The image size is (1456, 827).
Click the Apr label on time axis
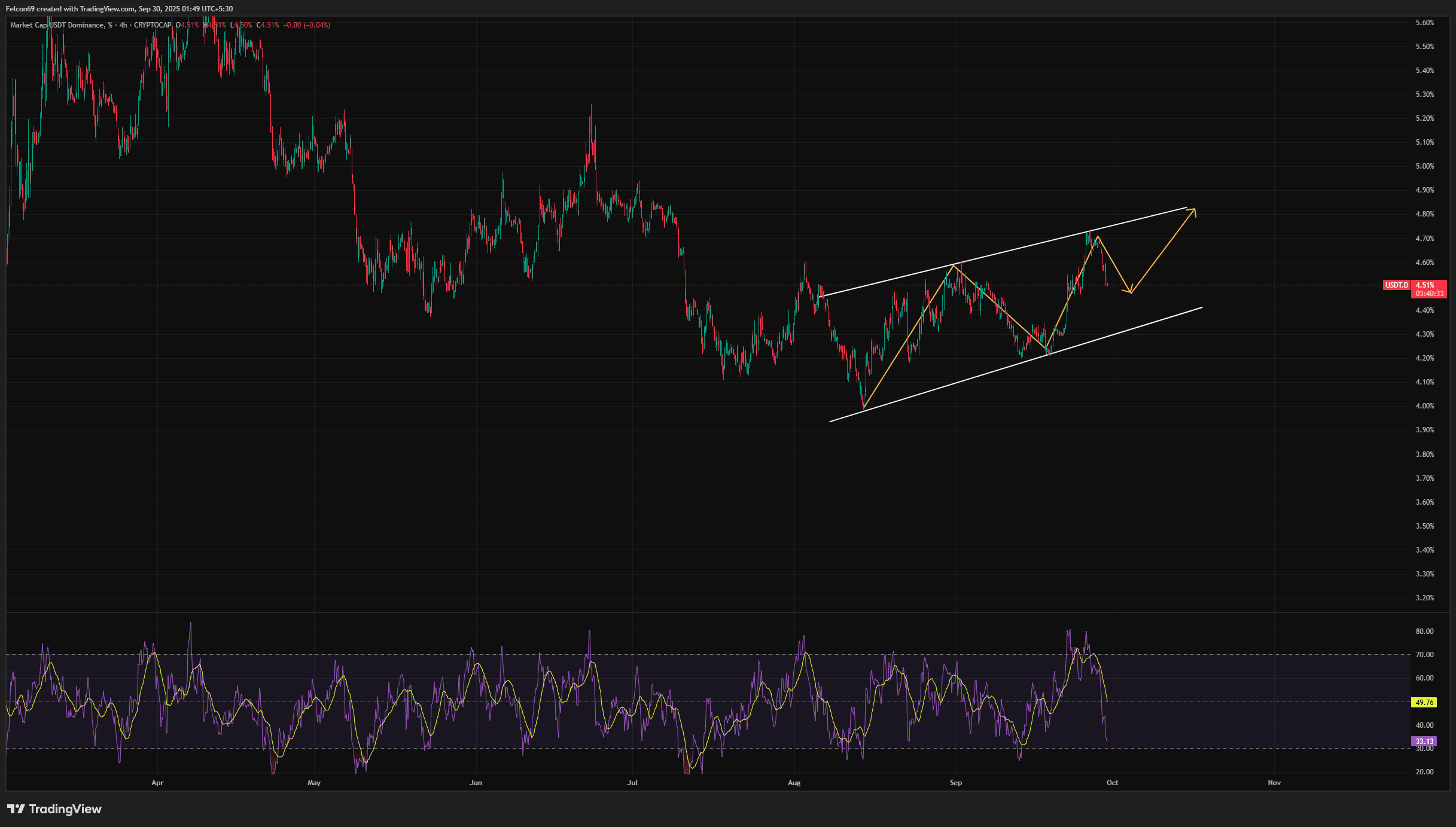157,783
